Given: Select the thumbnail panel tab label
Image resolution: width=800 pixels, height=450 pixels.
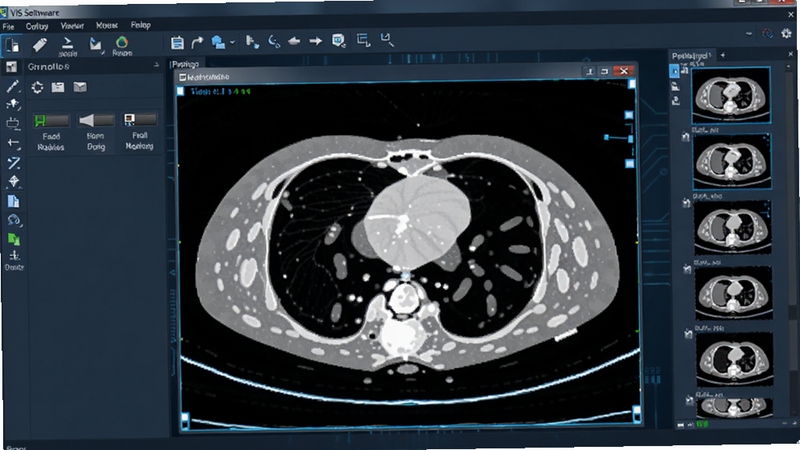Looking at the screenshot, I should (x=691, y=56).
